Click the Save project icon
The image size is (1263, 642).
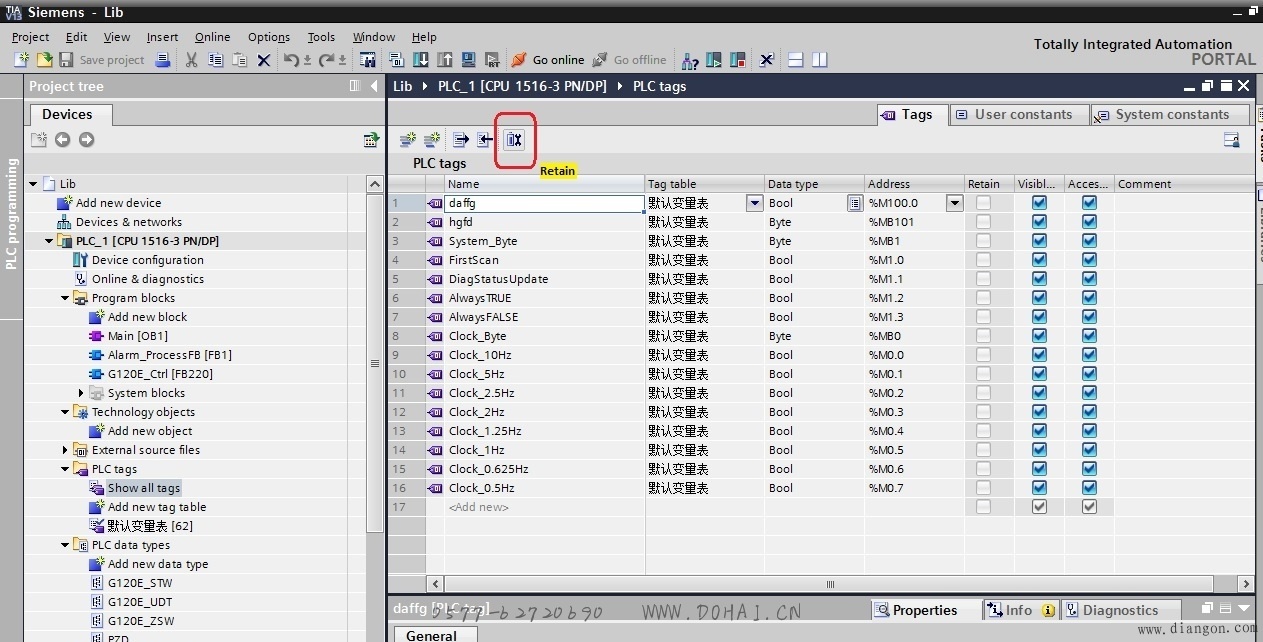click(x=66, y=60)
